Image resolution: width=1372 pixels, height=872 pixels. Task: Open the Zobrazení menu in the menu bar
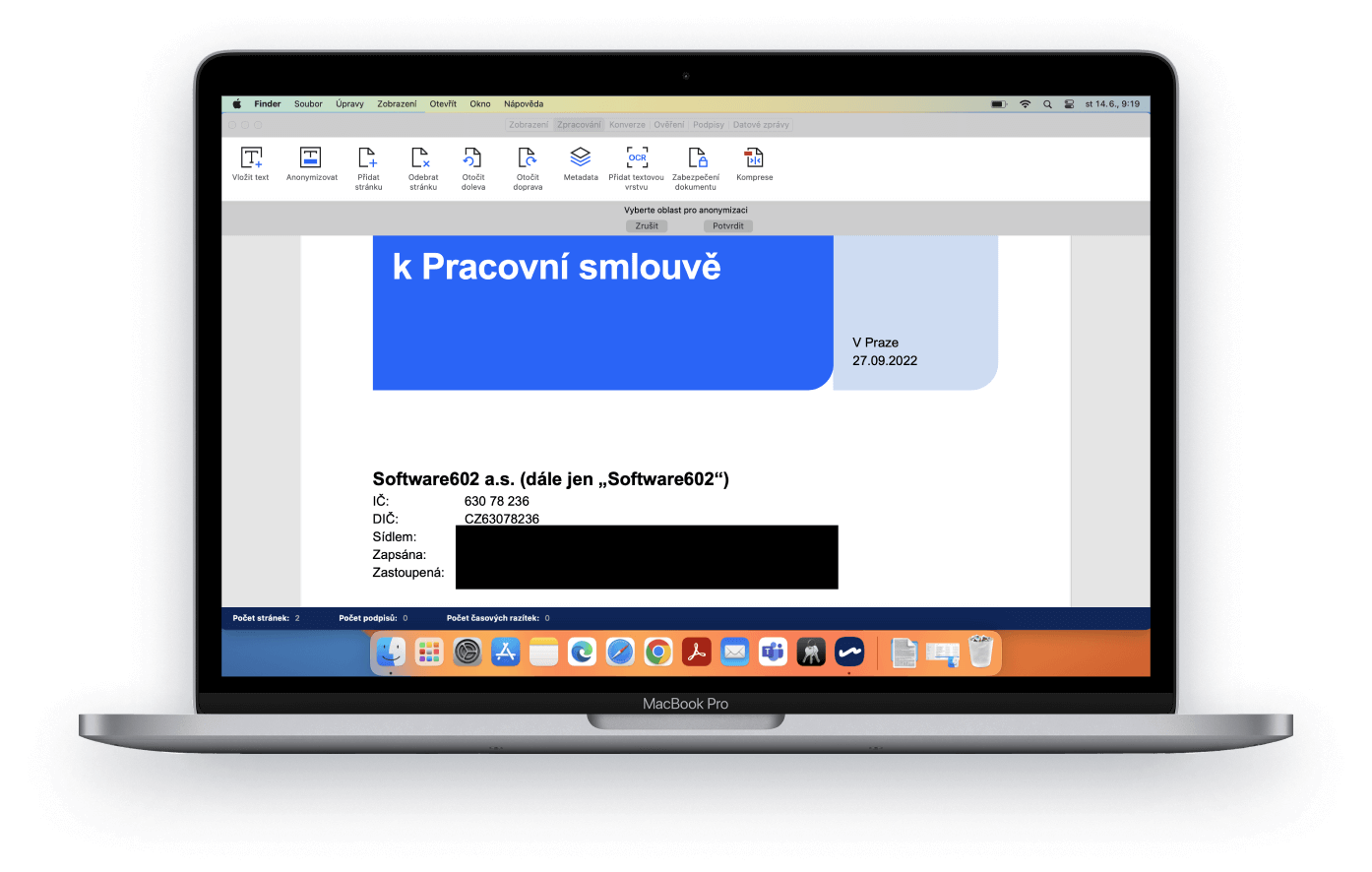[397, 104]
